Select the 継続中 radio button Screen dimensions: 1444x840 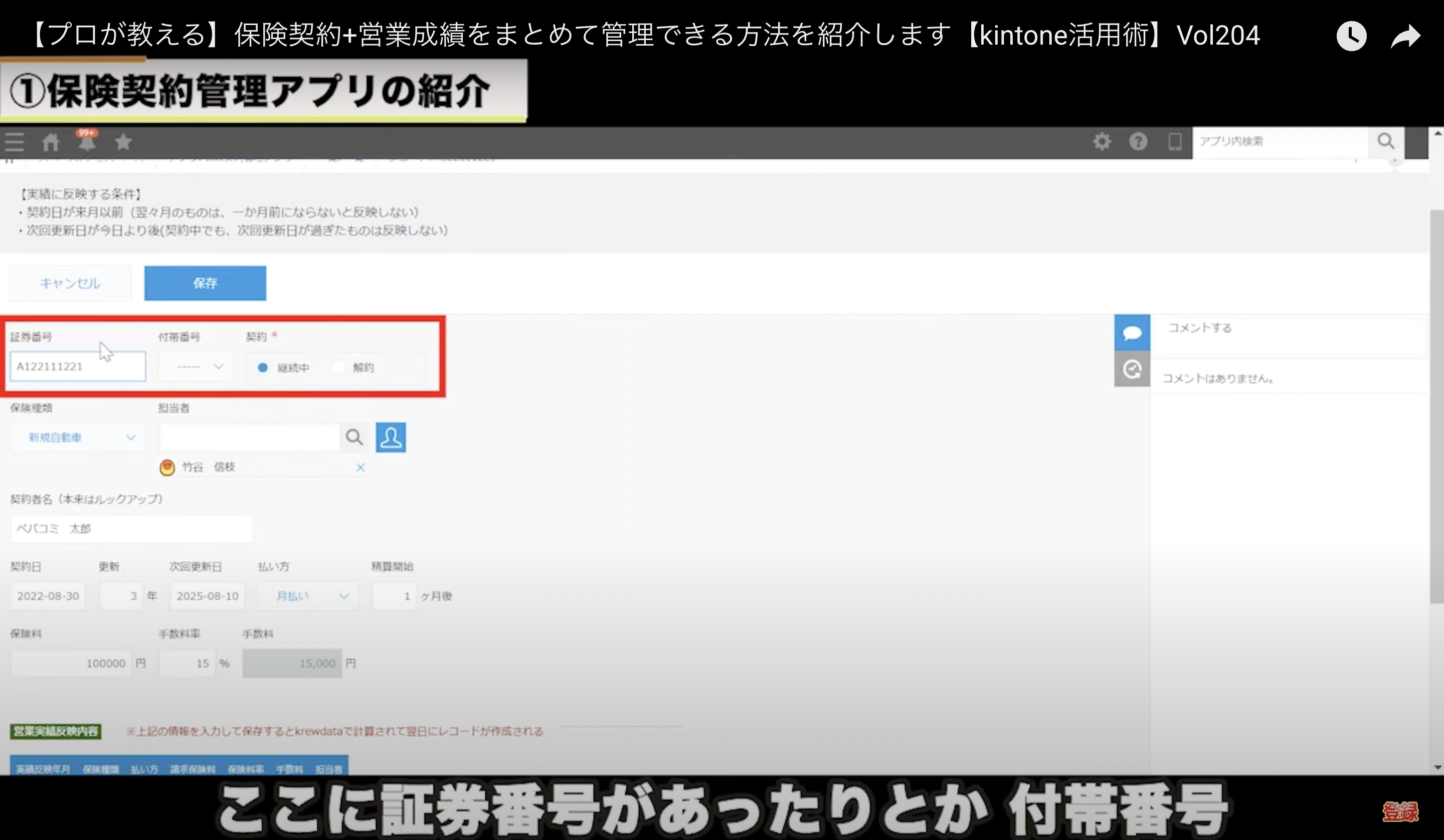(262, 367)
